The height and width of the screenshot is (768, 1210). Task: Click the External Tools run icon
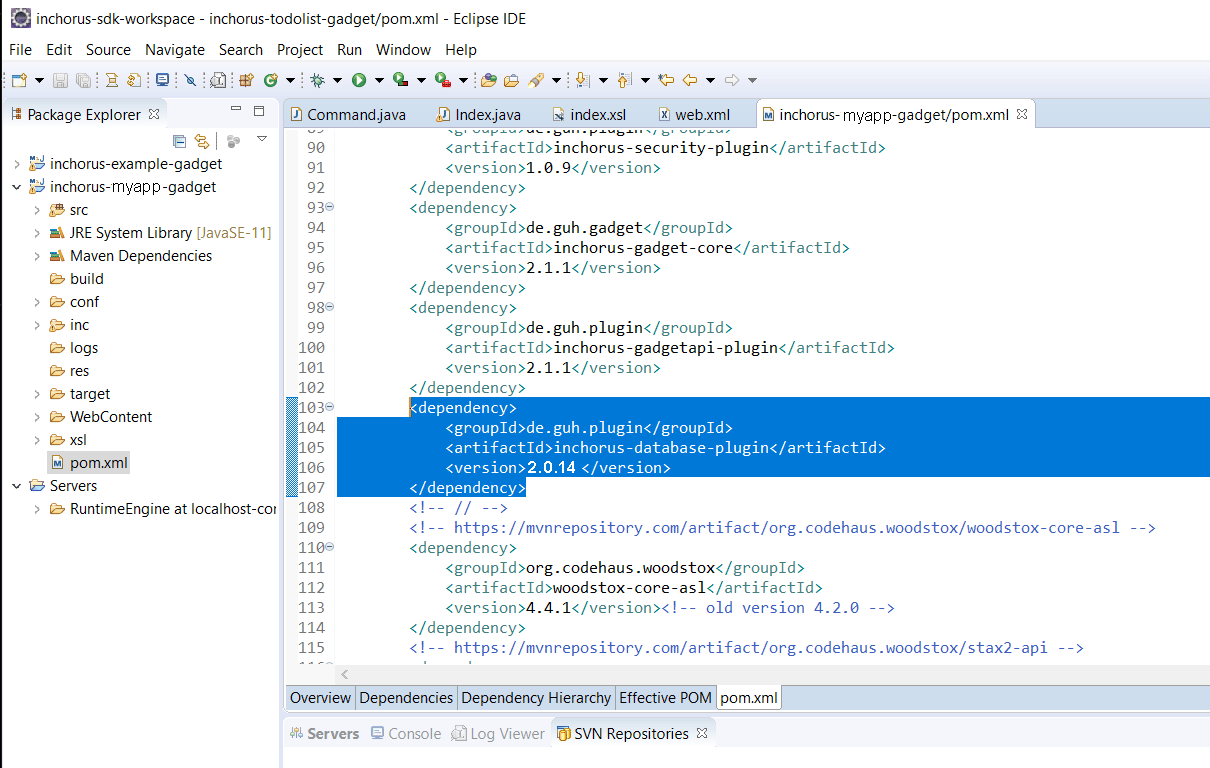pos(442,80)
